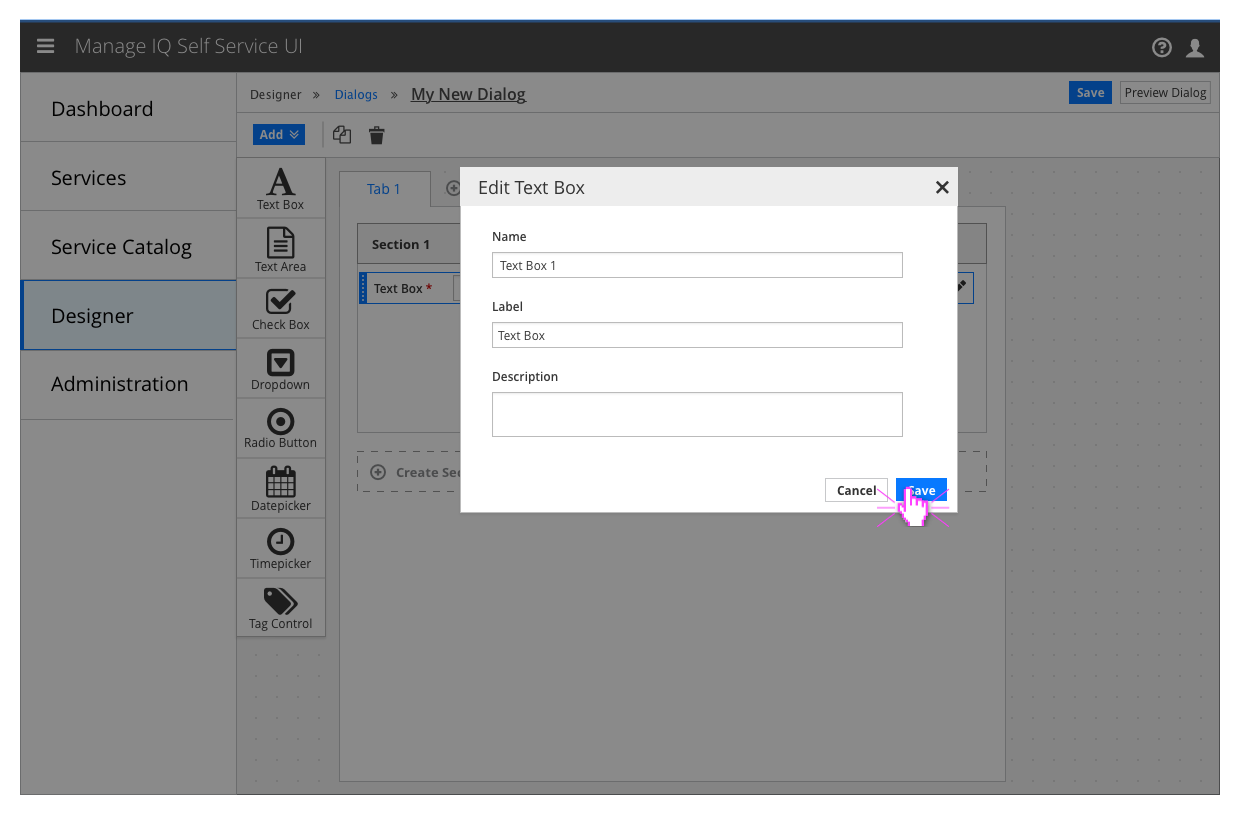Open the Dialogs breadcrumb link
This screenshot has width=1240, height=815.
[356, 93]
